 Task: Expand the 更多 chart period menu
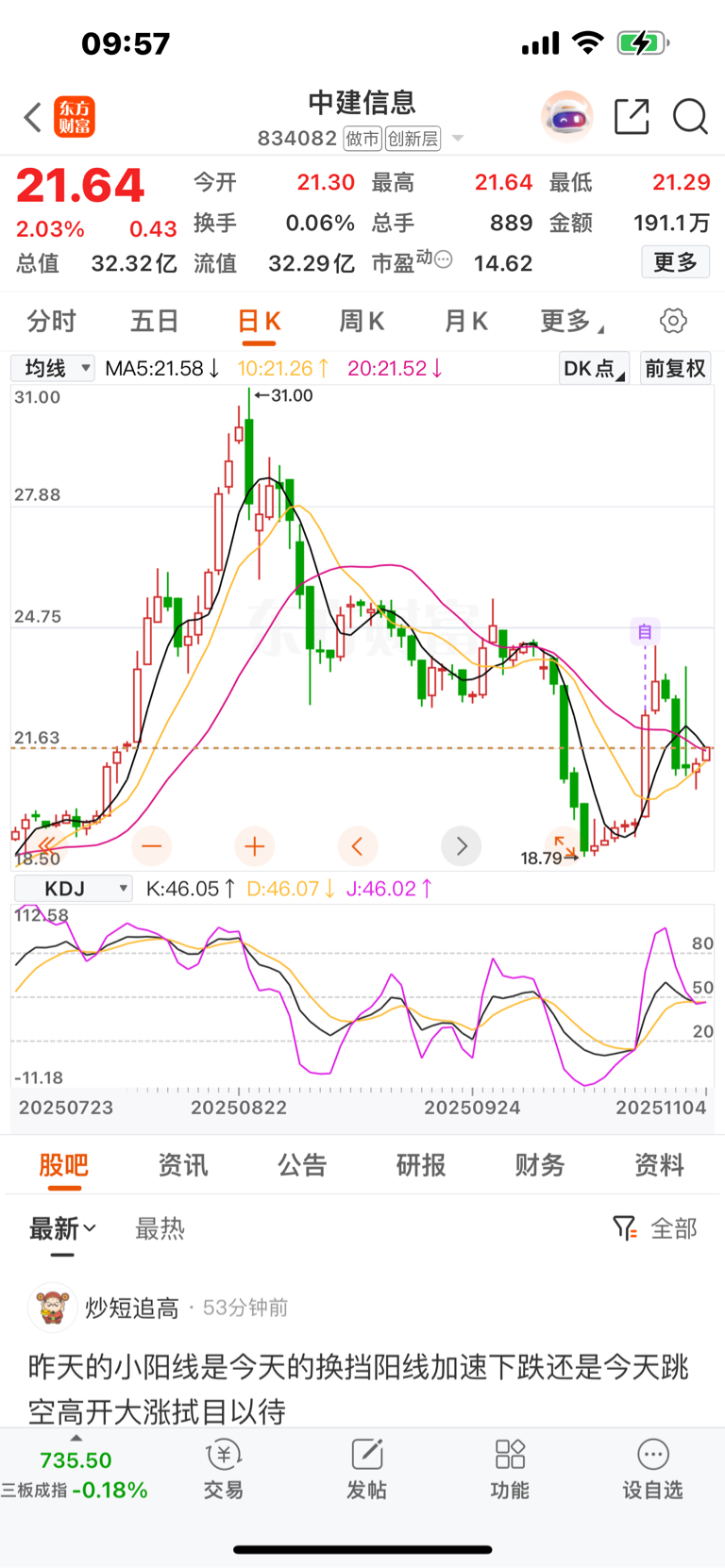point(572,321)
